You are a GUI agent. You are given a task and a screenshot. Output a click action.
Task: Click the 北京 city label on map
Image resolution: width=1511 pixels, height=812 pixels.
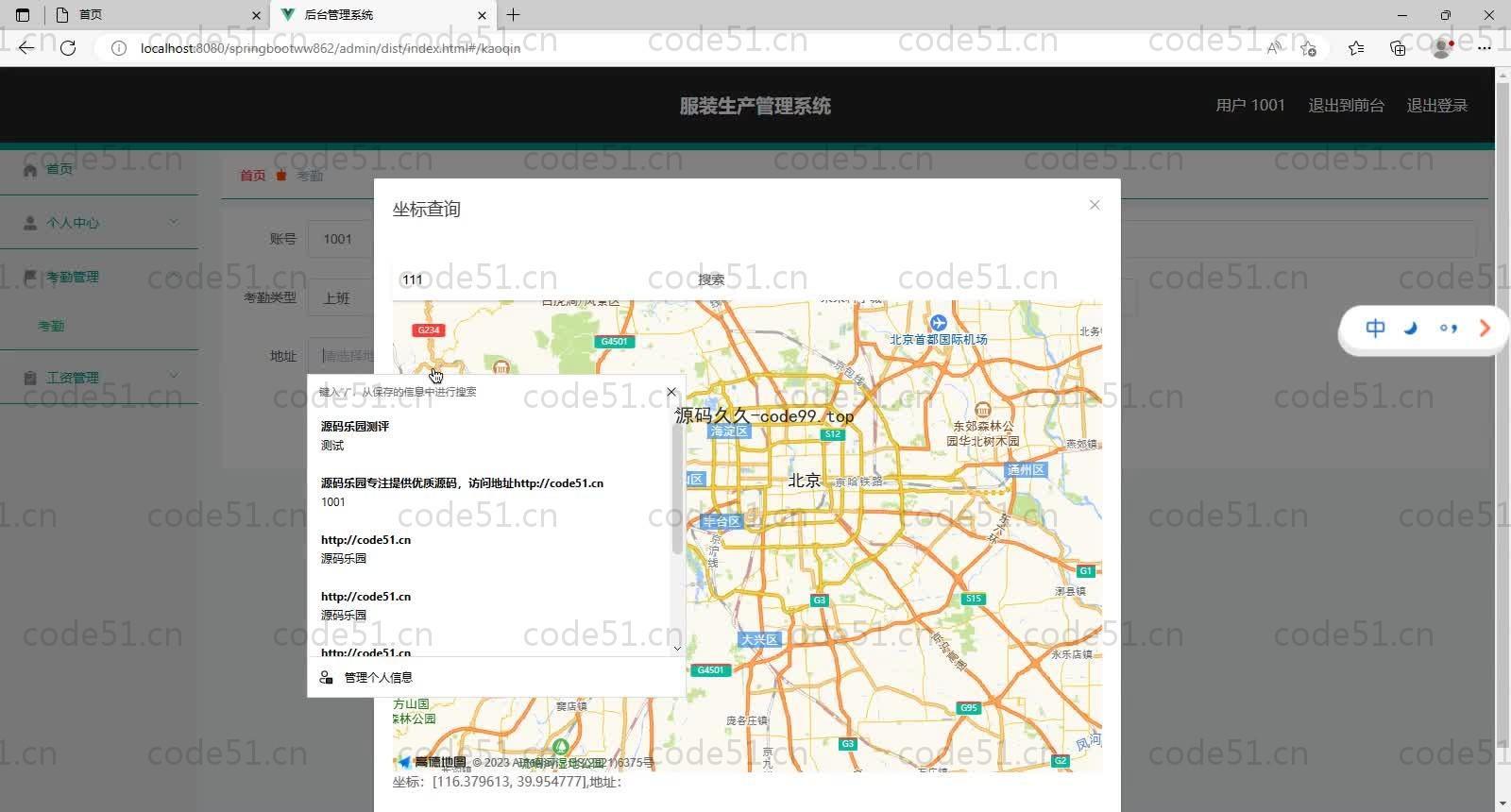coord(805,481)
